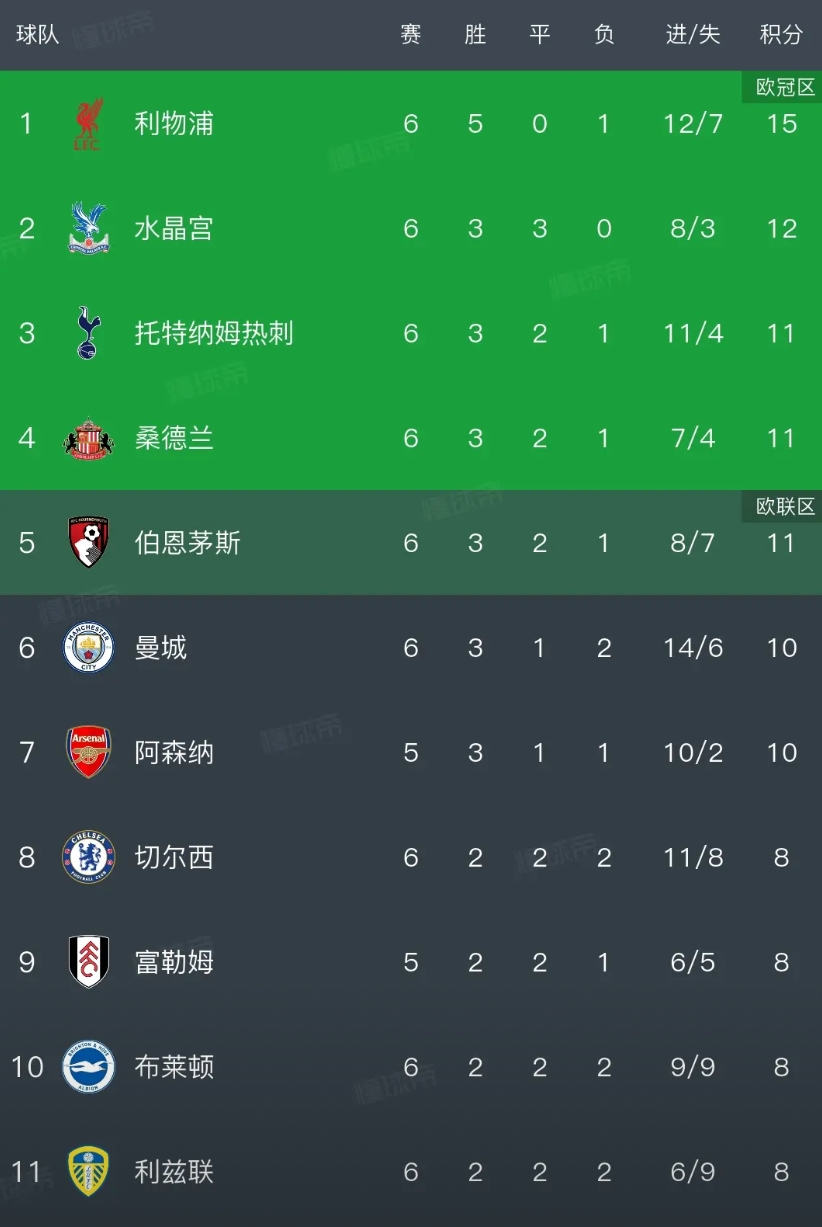Select the Arsenal cannon crest

[x=88, y=752]
